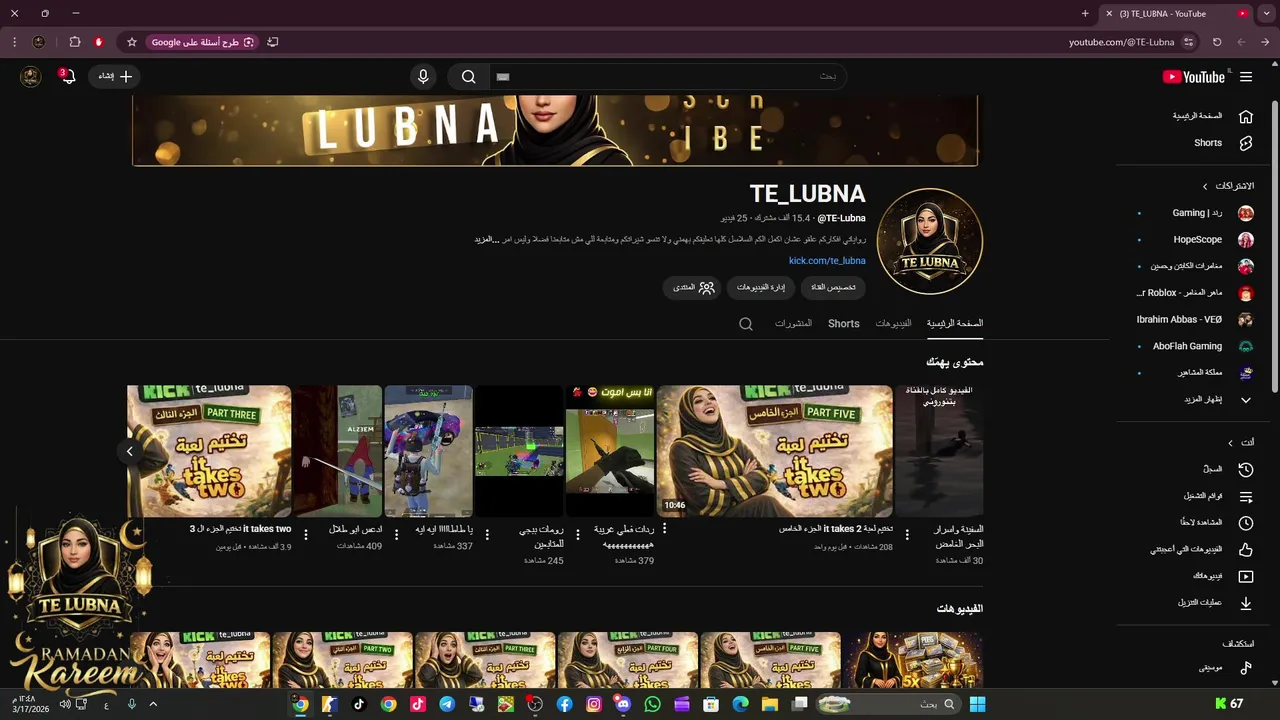
Task: Open the Gaming | رند subscription
Action: coord(1196,213)
